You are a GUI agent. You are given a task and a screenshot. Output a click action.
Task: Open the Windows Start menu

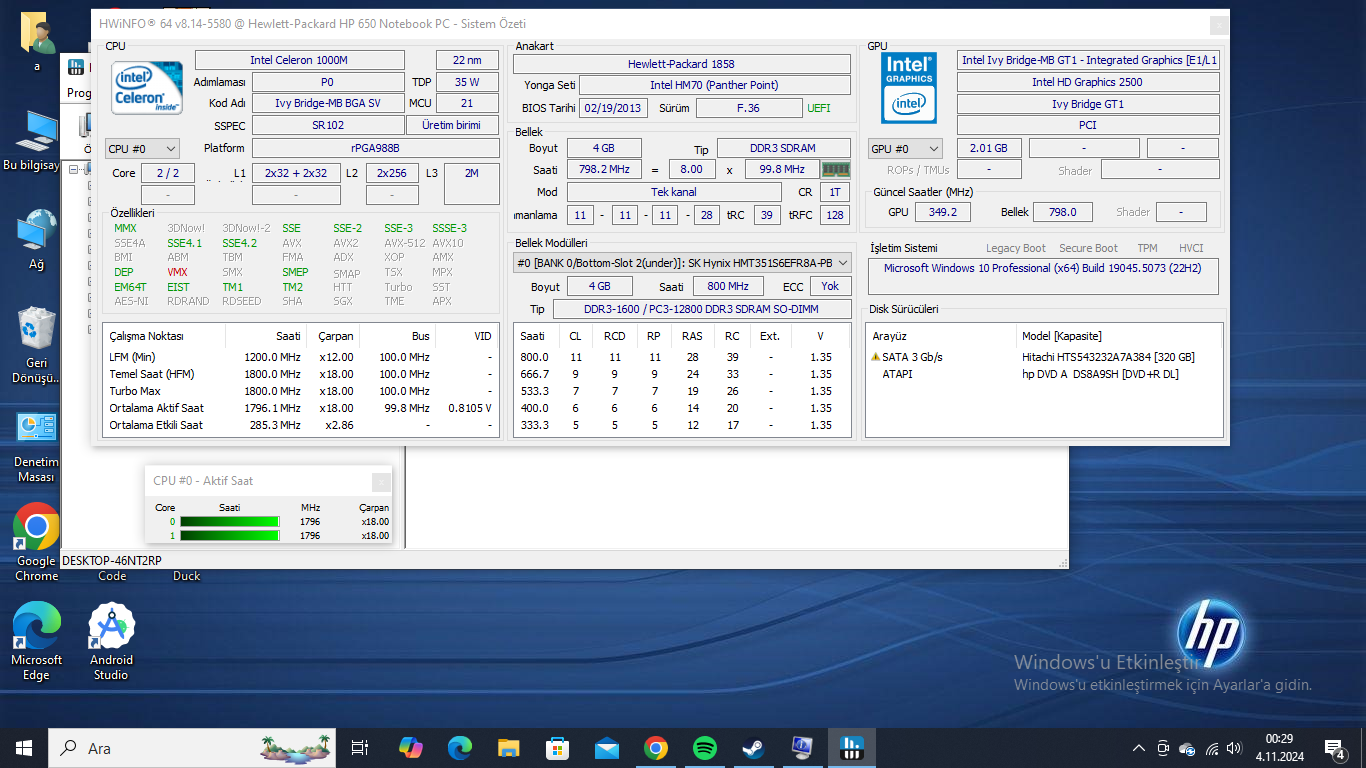pyautogui.click(x=23, y=747)
